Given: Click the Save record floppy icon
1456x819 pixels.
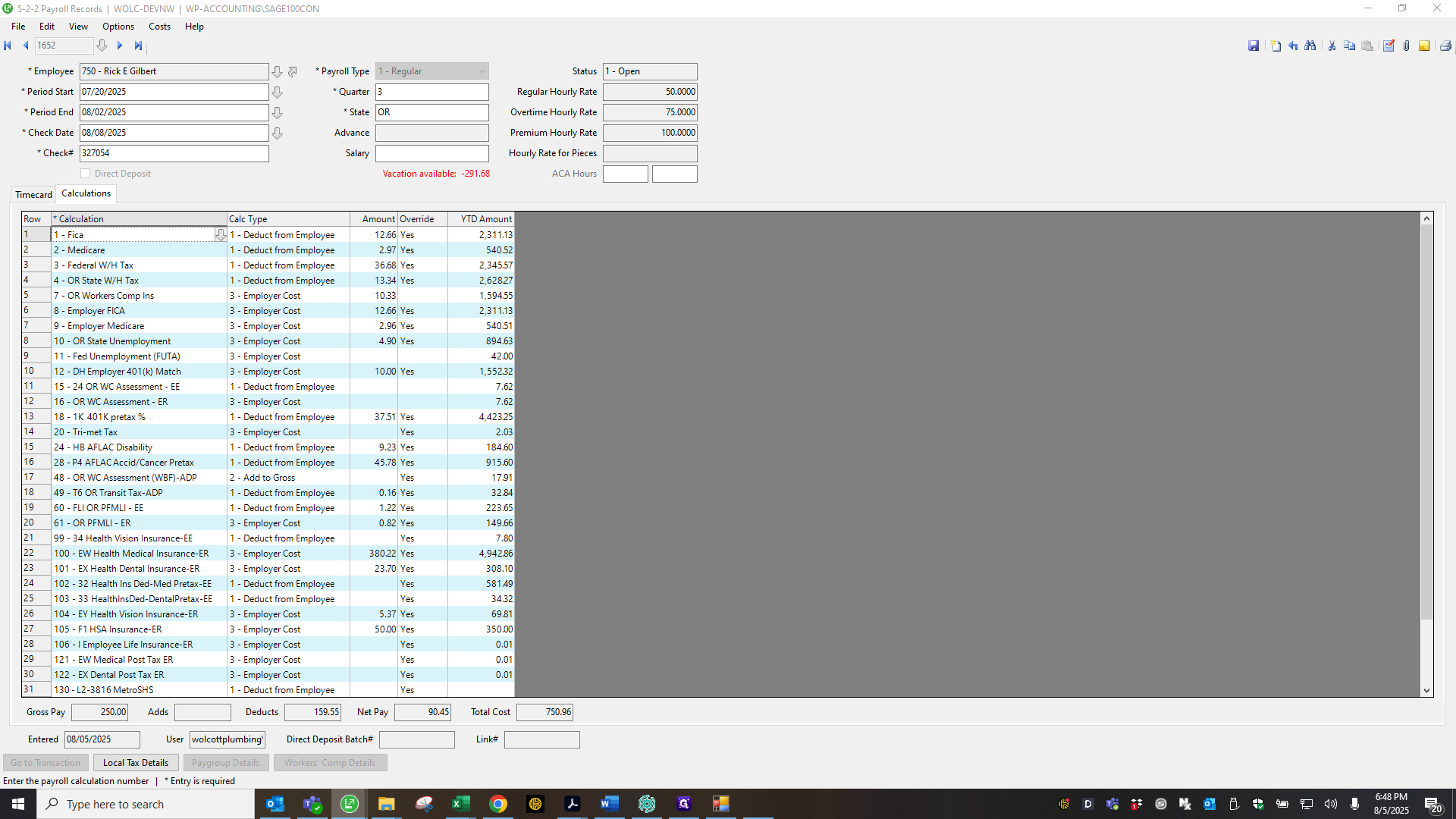Looking at the screenshot, I should 1254,46.
